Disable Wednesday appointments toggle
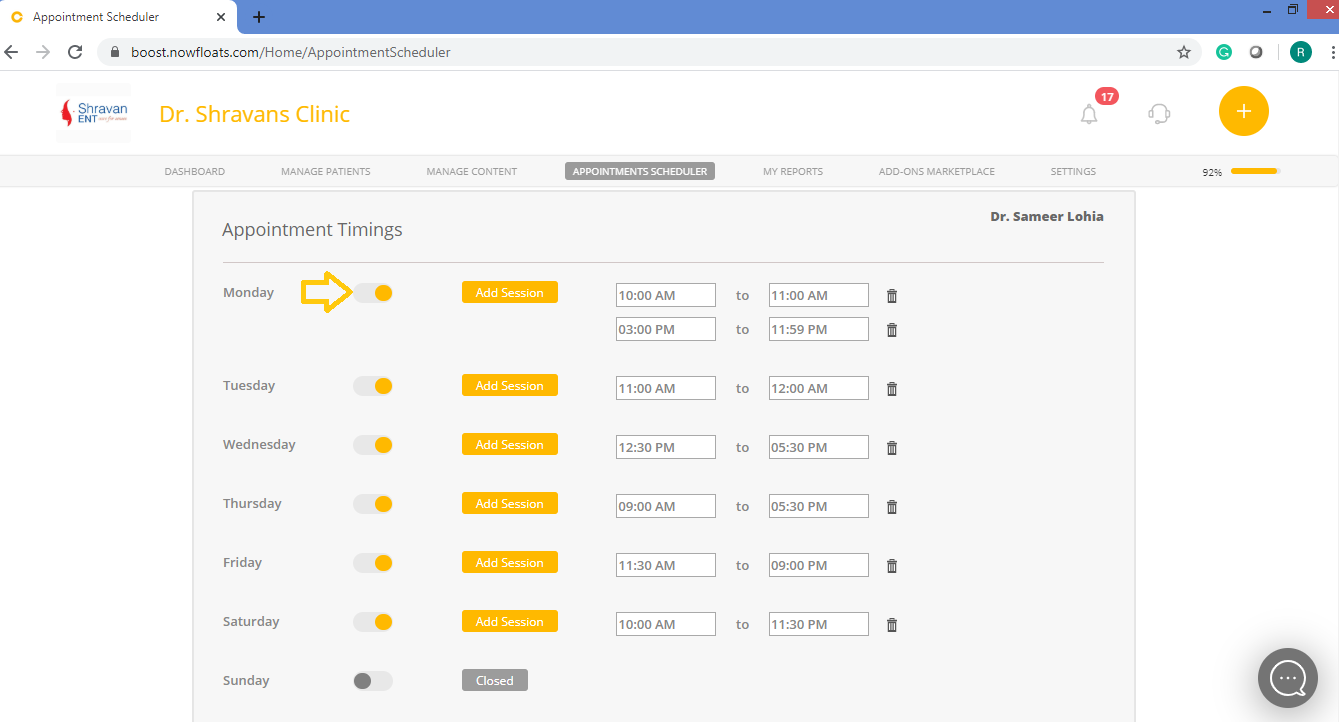This screenshot has width=1339, height=722. 373,445
